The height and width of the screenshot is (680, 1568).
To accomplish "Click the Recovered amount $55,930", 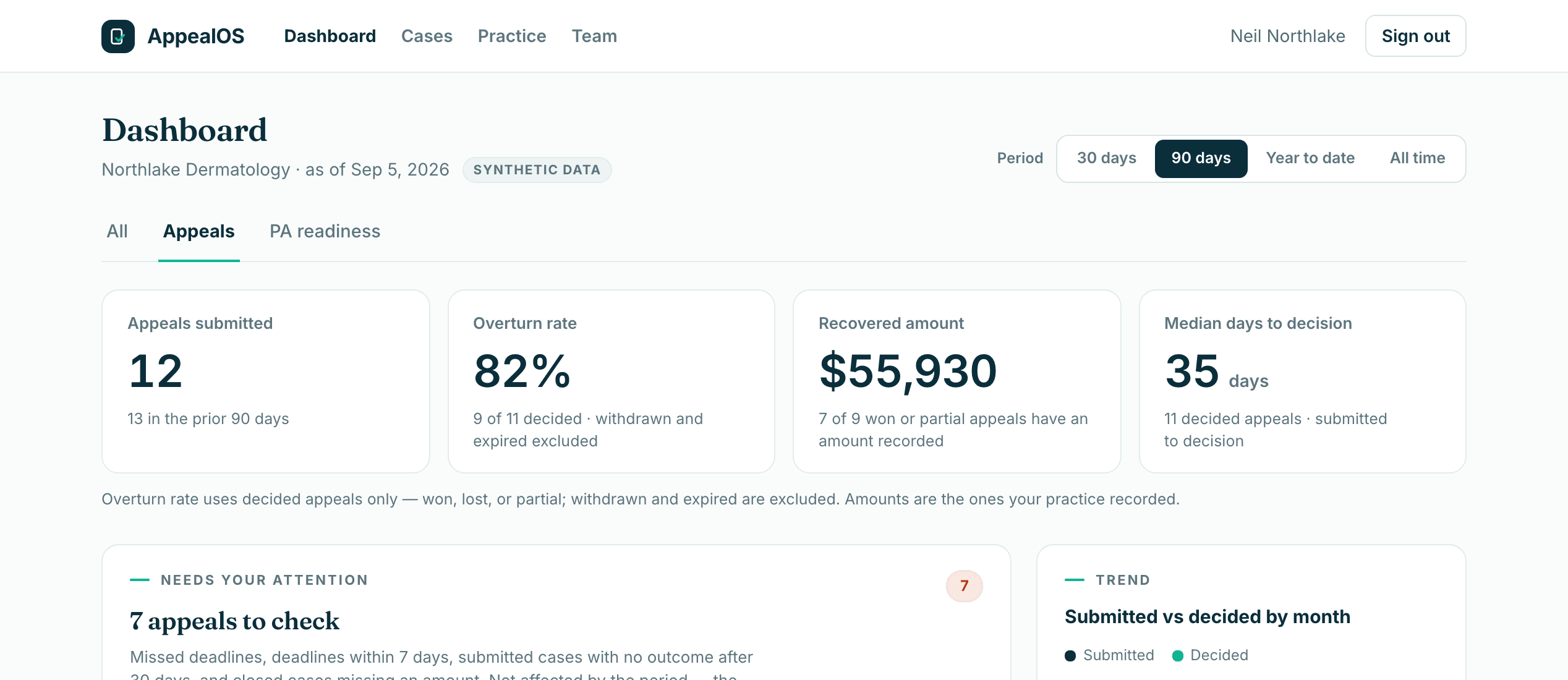I will point(908,372).
